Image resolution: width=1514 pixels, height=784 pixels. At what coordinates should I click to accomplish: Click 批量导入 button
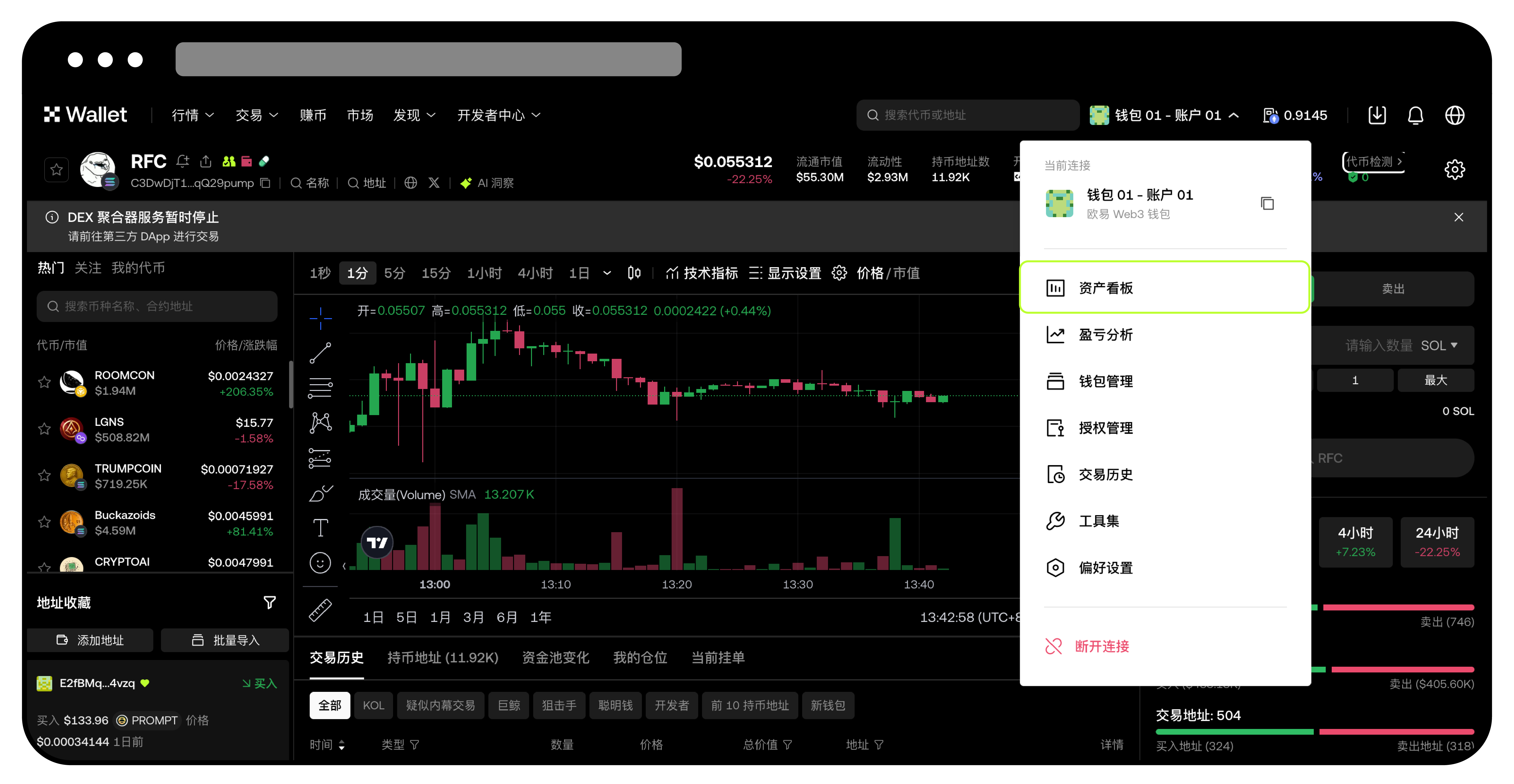[x=226, y=640]
